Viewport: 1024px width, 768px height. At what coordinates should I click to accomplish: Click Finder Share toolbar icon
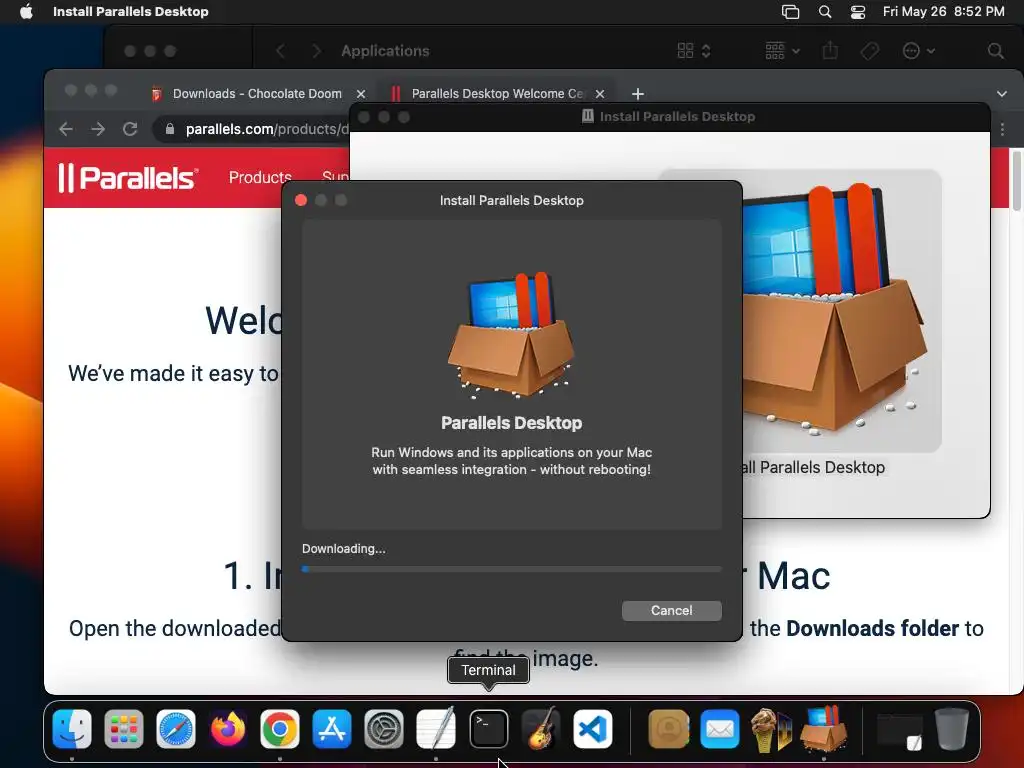[x=830, y=50]
